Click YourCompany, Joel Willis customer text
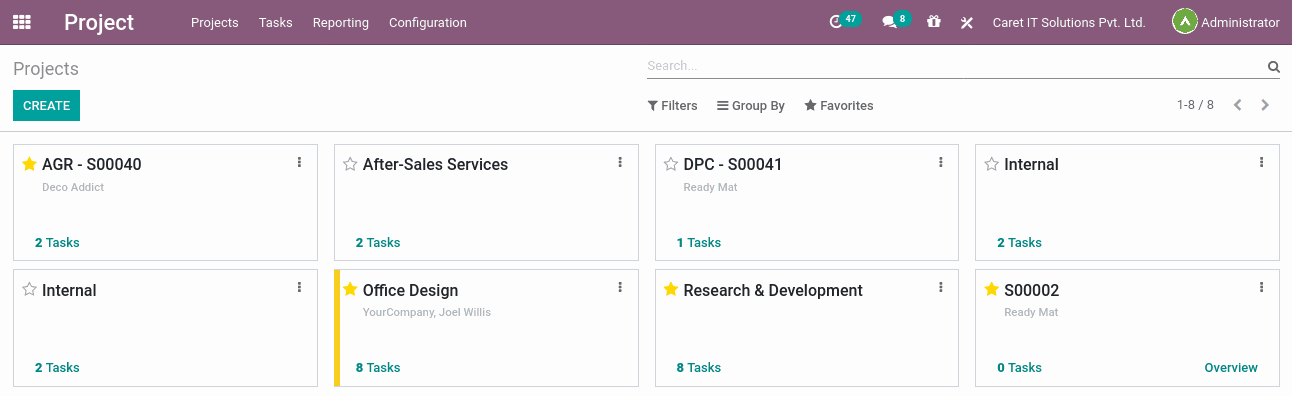The width and height of the screenshot is (1292, 396). (x=427, y=312)
